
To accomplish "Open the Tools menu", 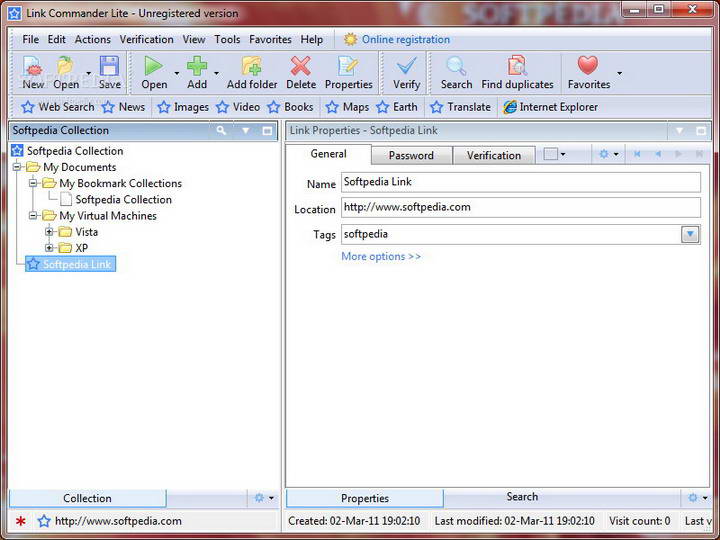I will [x=227, y=39].
